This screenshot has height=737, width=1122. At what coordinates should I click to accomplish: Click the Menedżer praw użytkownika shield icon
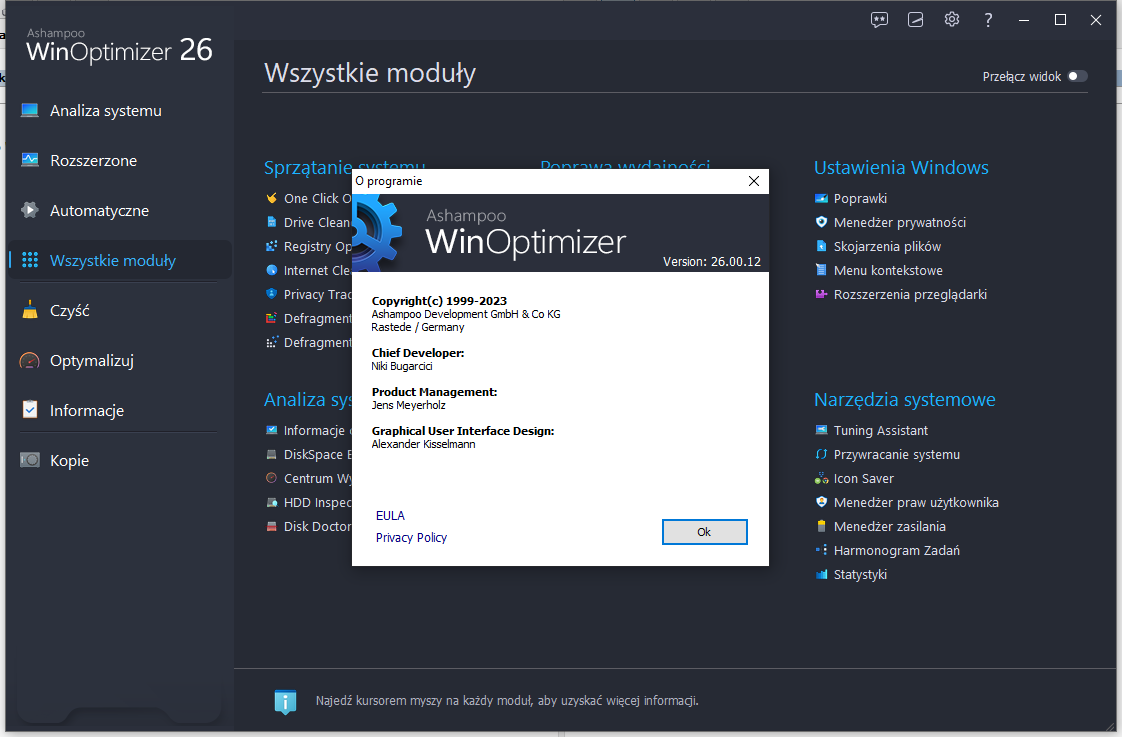821,502
